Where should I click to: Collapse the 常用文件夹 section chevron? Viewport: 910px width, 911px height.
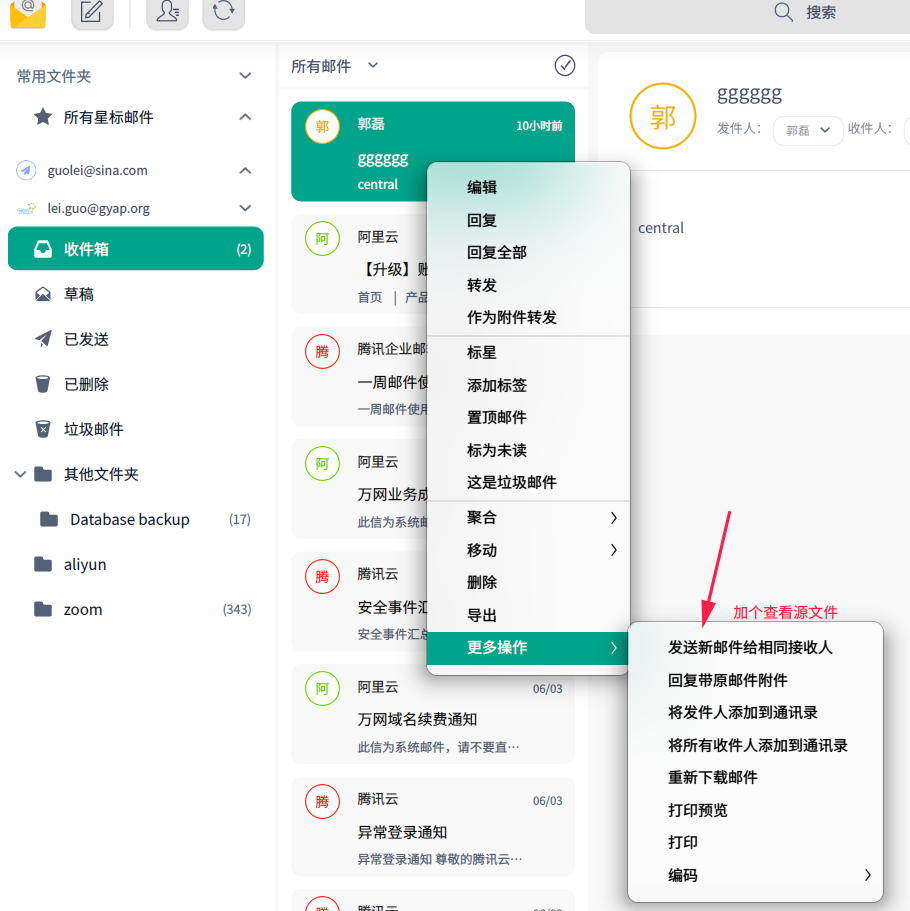245,76
